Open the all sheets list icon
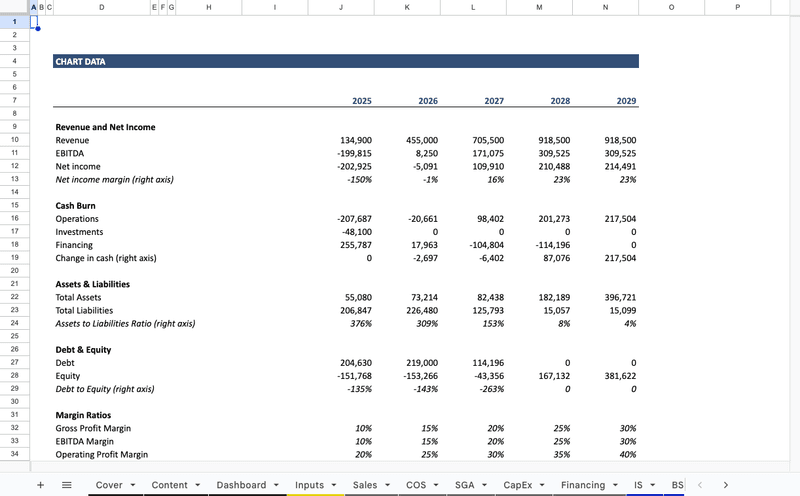The image size is (800, 496). coord(67,485)
